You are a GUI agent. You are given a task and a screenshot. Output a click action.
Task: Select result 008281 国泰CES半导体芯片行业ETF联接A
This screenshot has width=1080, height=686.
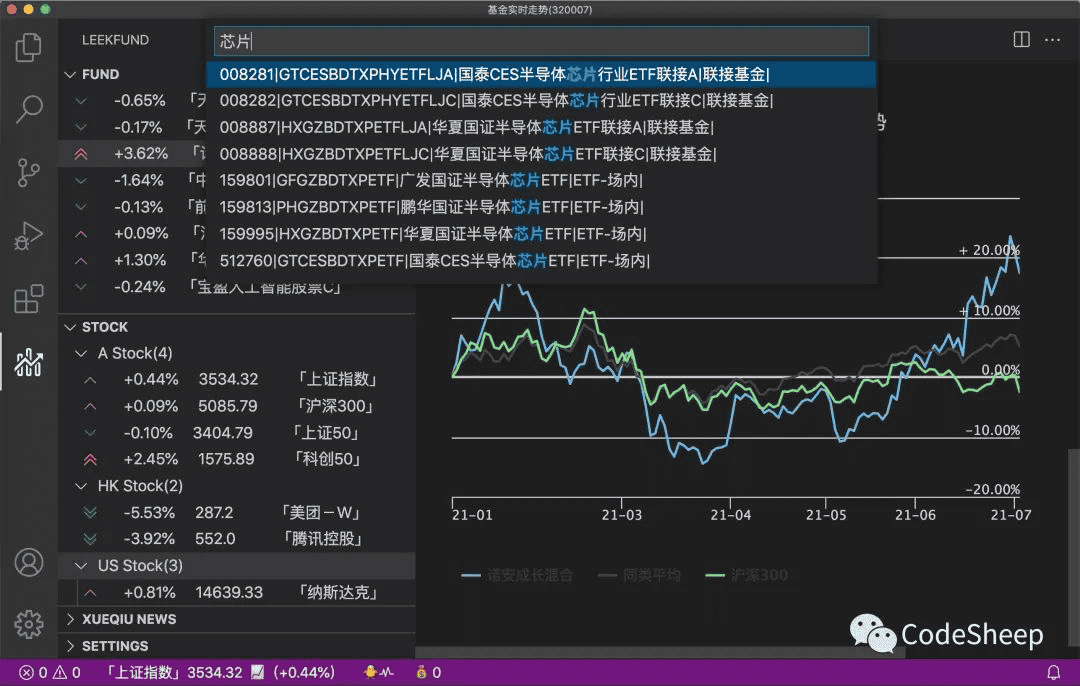pos(541,74)
